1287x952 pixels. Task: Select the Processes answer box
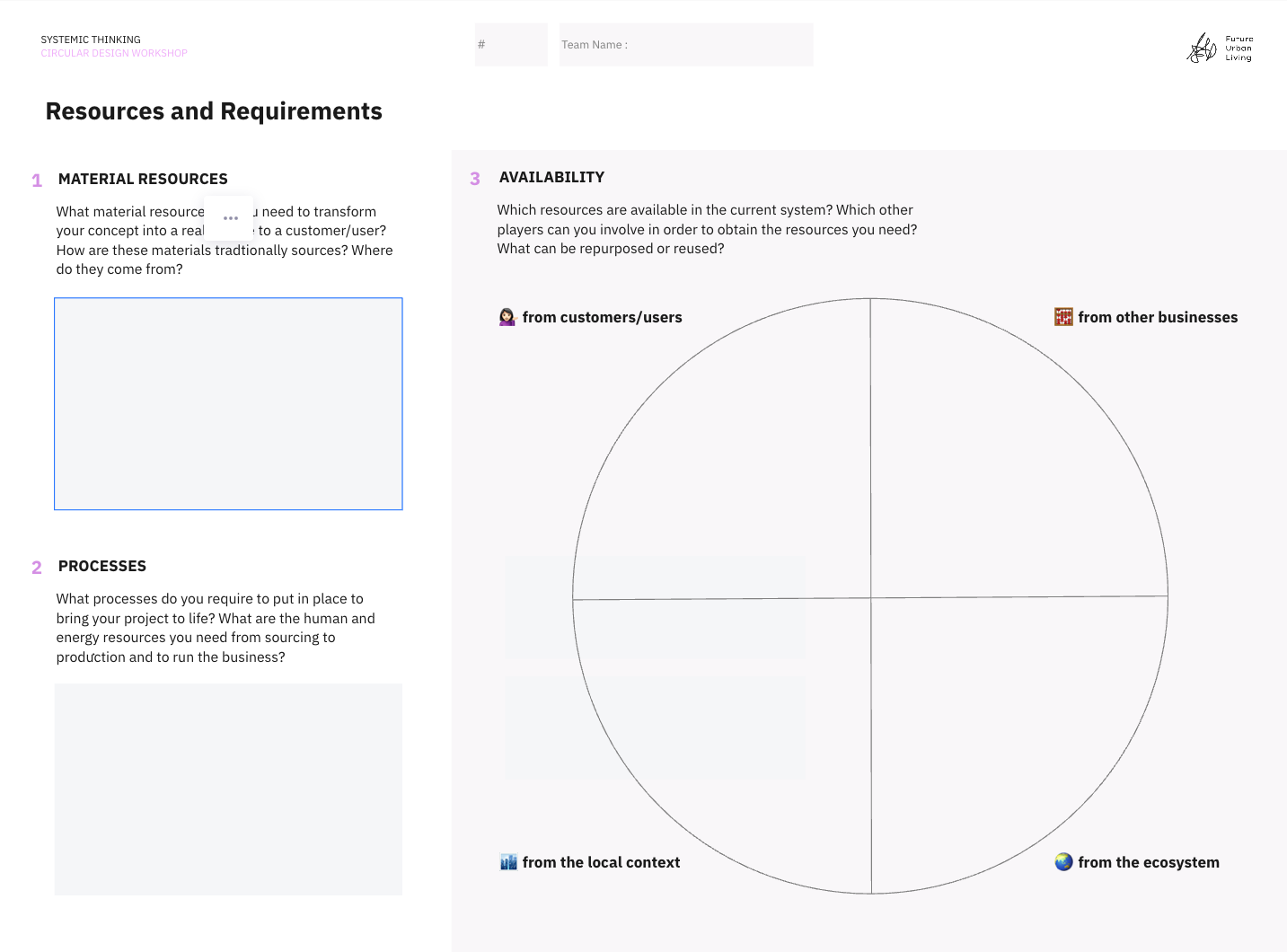click(x=228, y=789)
